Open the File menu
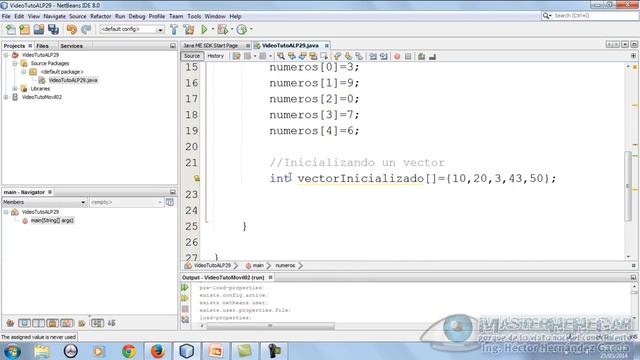 click(6, 16)
